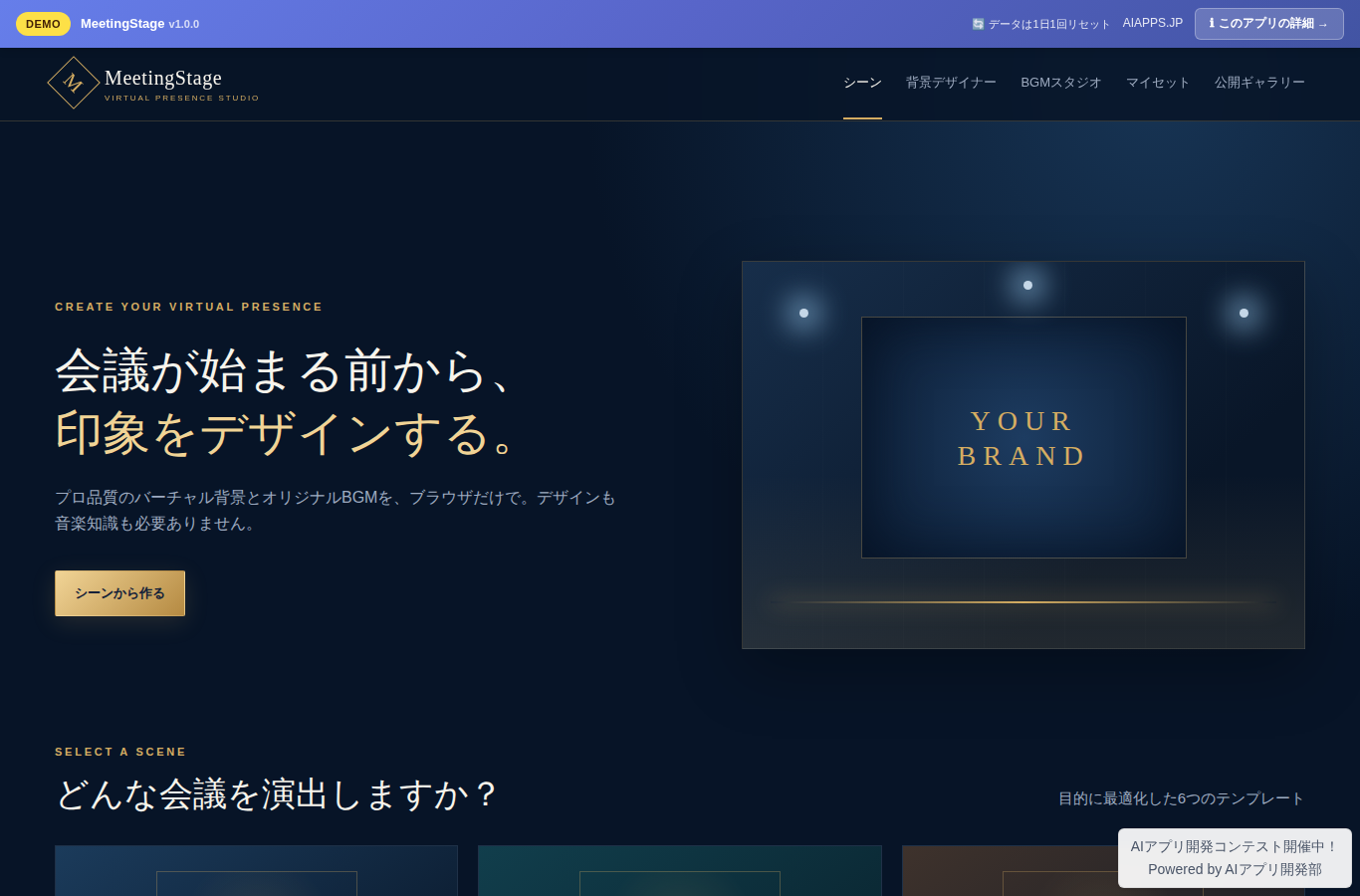Click the YOUR BRAND preview panel
Screen dimensions: 1360x896
tap(1023, 438)
